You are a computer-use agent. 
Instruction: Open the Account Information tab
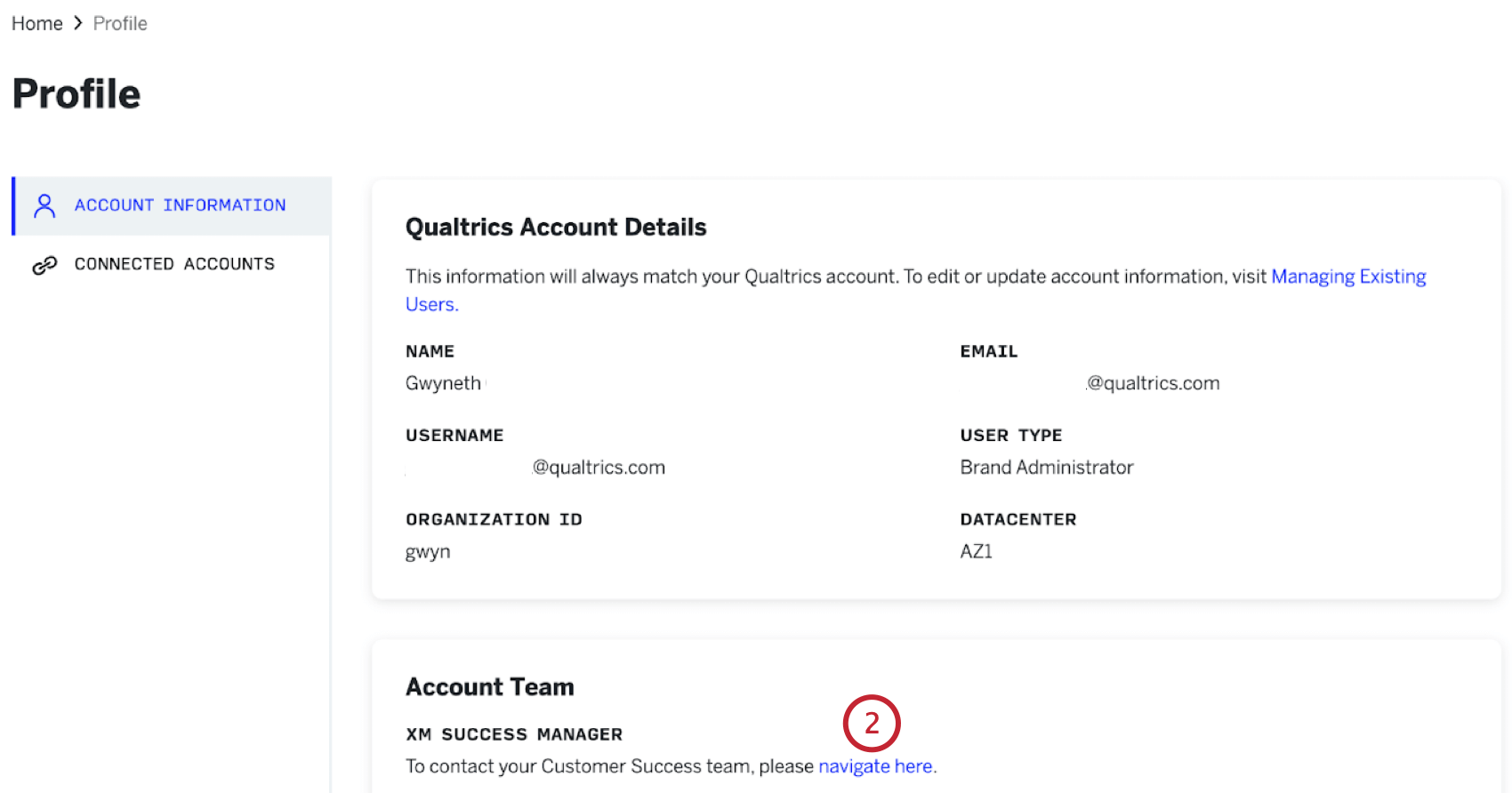tap(173, 205)
